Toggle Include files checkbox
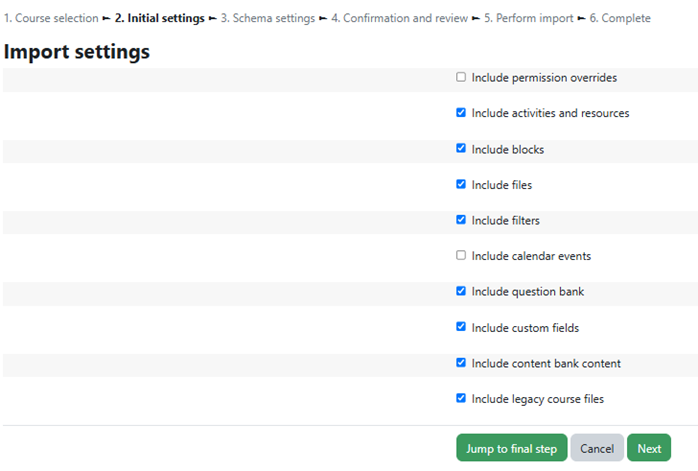698x471 pixels. click(461, 184)
